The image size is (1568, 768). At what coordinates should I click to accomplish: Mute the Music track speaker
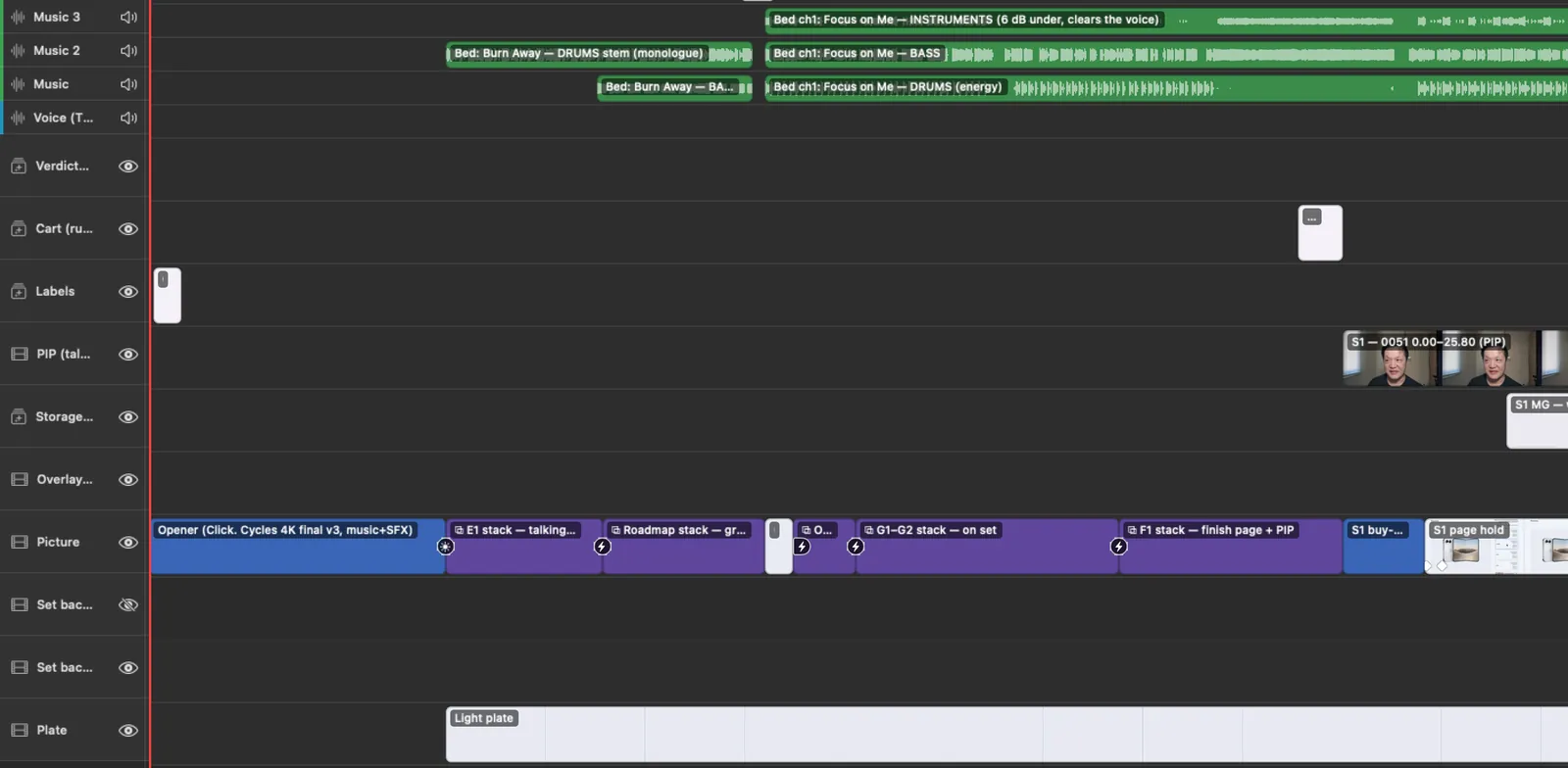[128, 84]
